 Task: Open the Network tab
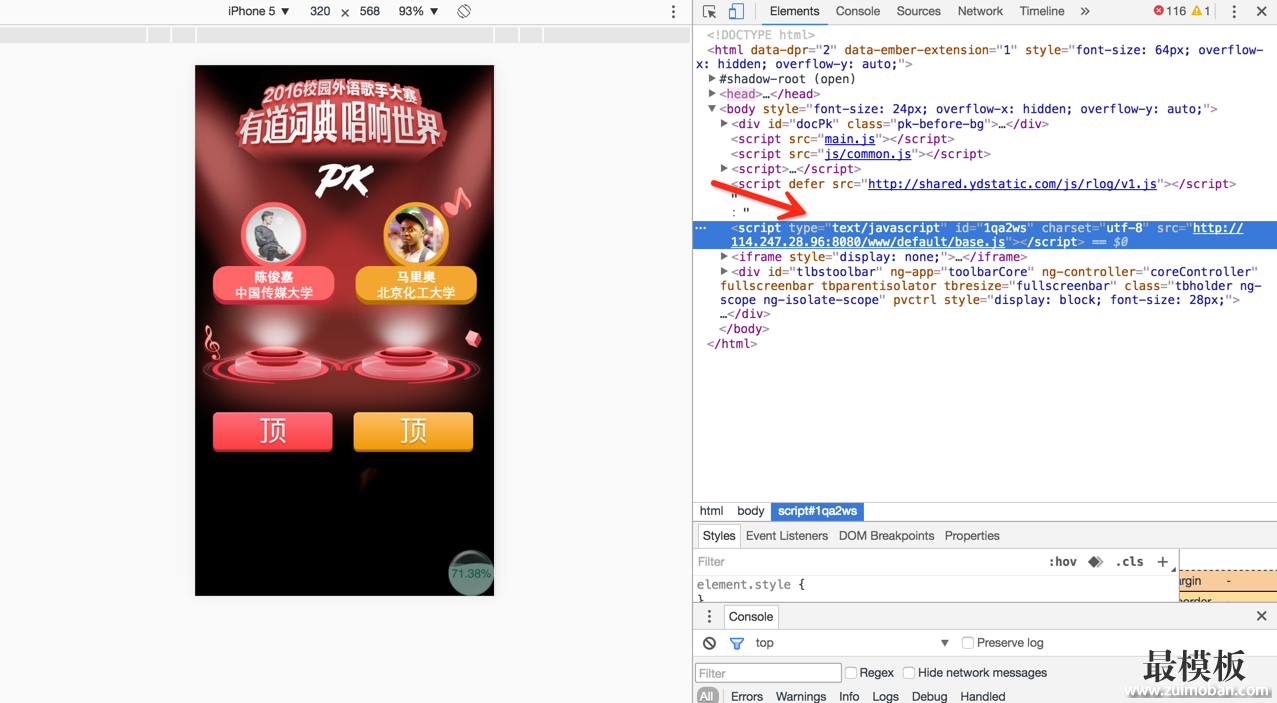pyautogui.click(x=980, y=11)
